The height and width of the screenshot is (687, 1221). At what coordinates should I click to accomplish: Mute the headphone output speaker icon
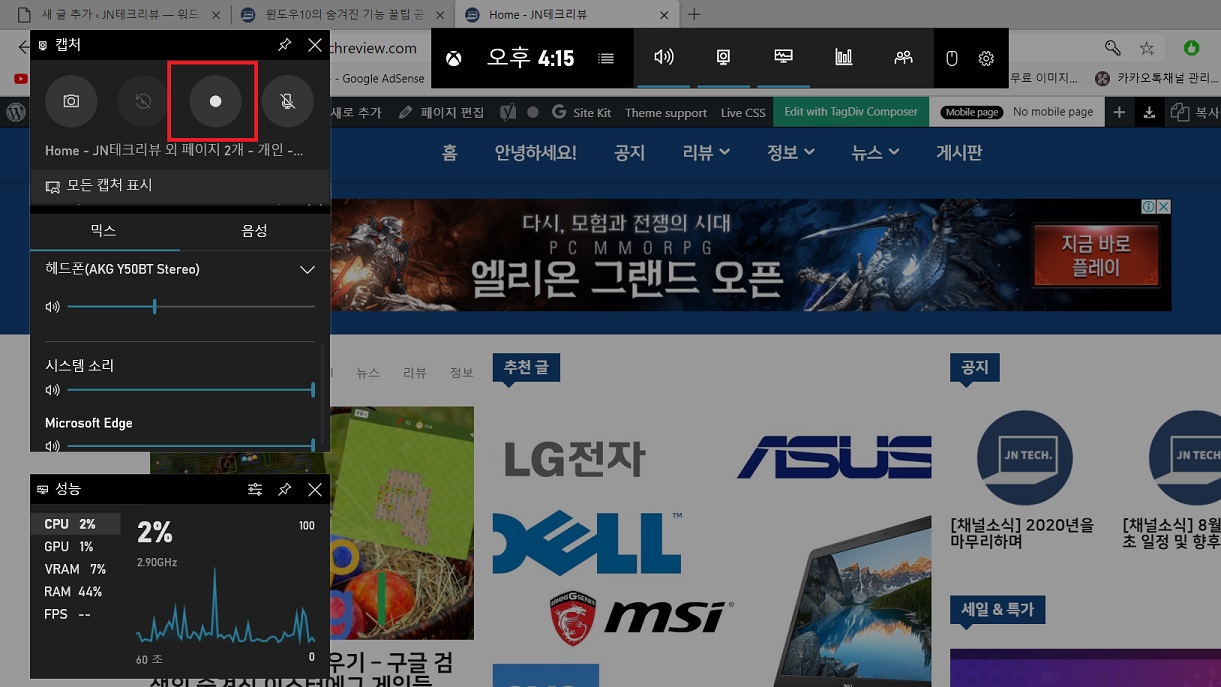(53, 307)
